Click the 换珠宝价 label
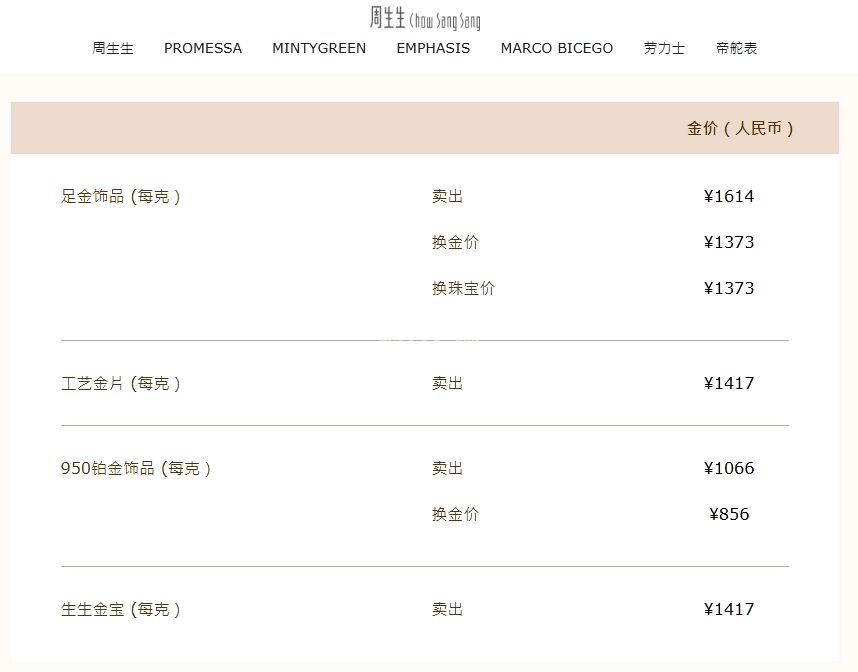The height and width of the screenshot is (672, 858). [x=463, y=289]
